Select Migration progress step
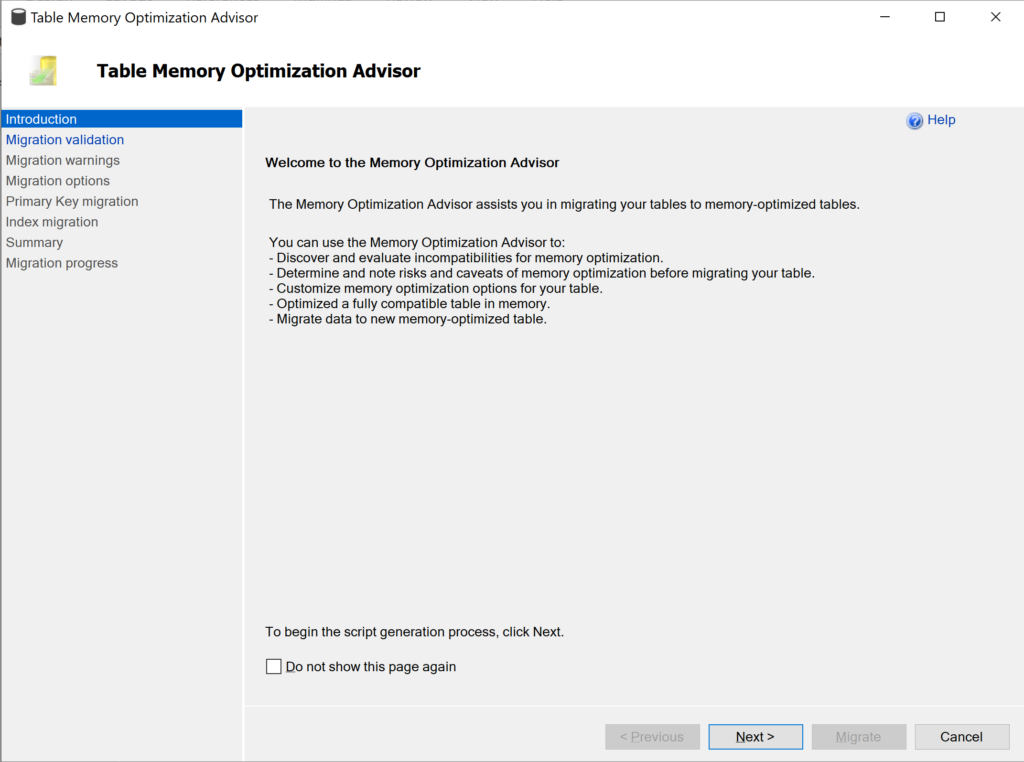1024x762 pixels. click(x=61, y=263)
